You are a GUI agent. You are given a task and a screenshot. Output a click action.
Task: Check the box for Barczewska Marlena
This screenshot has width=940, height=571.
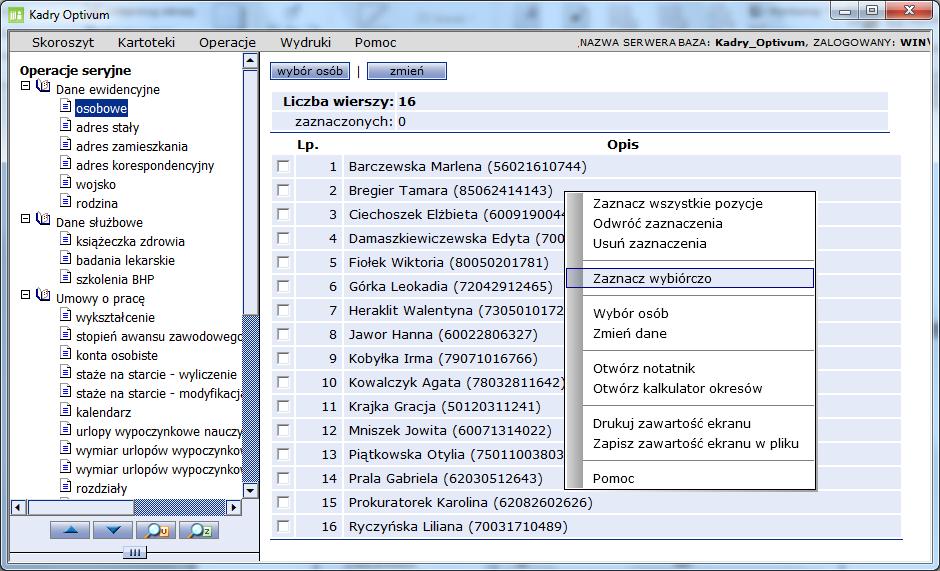(x=283, y=166)
